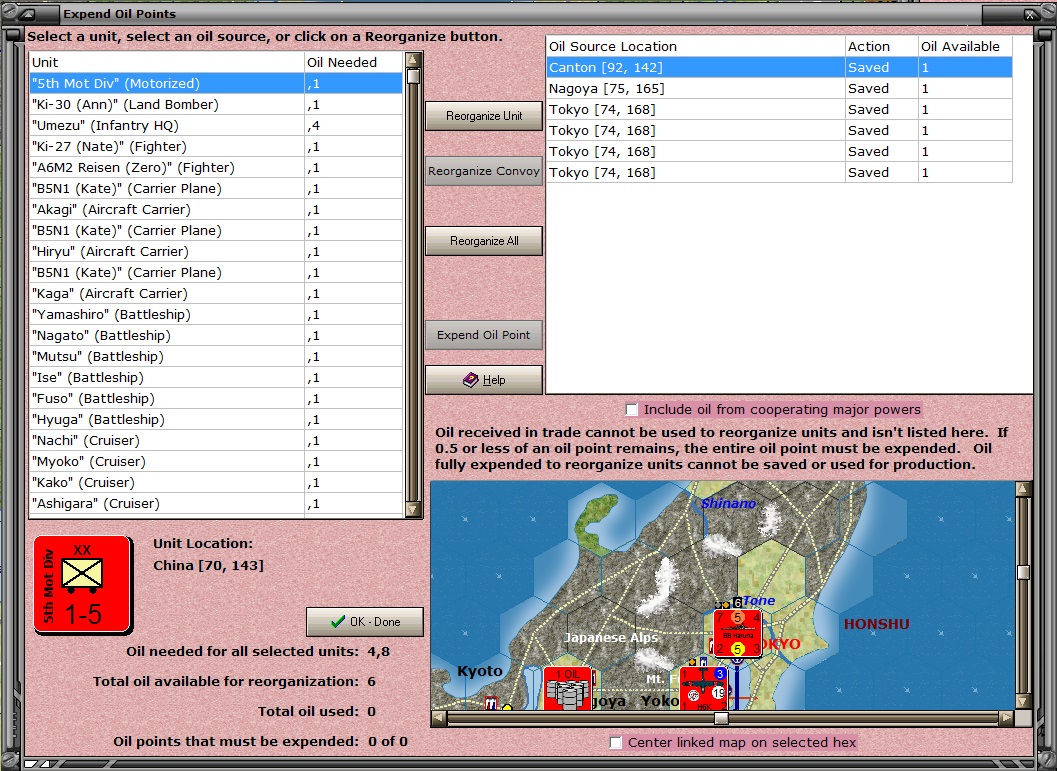Image resolution: width=1057 pixels, height=771 pixels.
Task: Enable including oil from cooperating major powers
Action: [632, 410]
